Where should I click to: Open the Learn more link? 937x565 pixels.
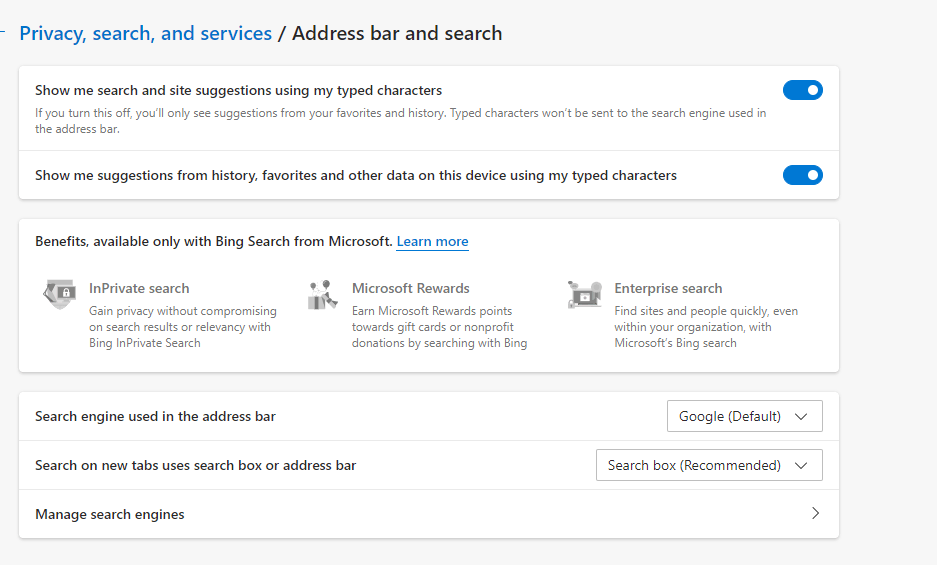[x=432, y=242]
